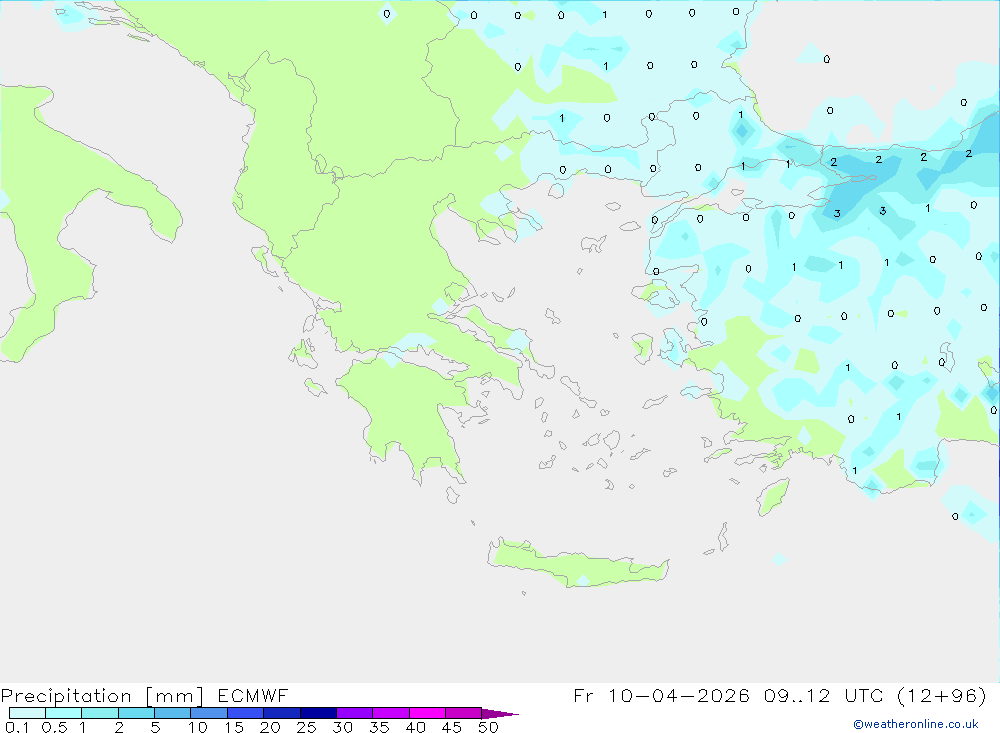1000x733 pixels.
Task: Click the 0.1–0.5 mm legend color box
Action: pos(27,713)
